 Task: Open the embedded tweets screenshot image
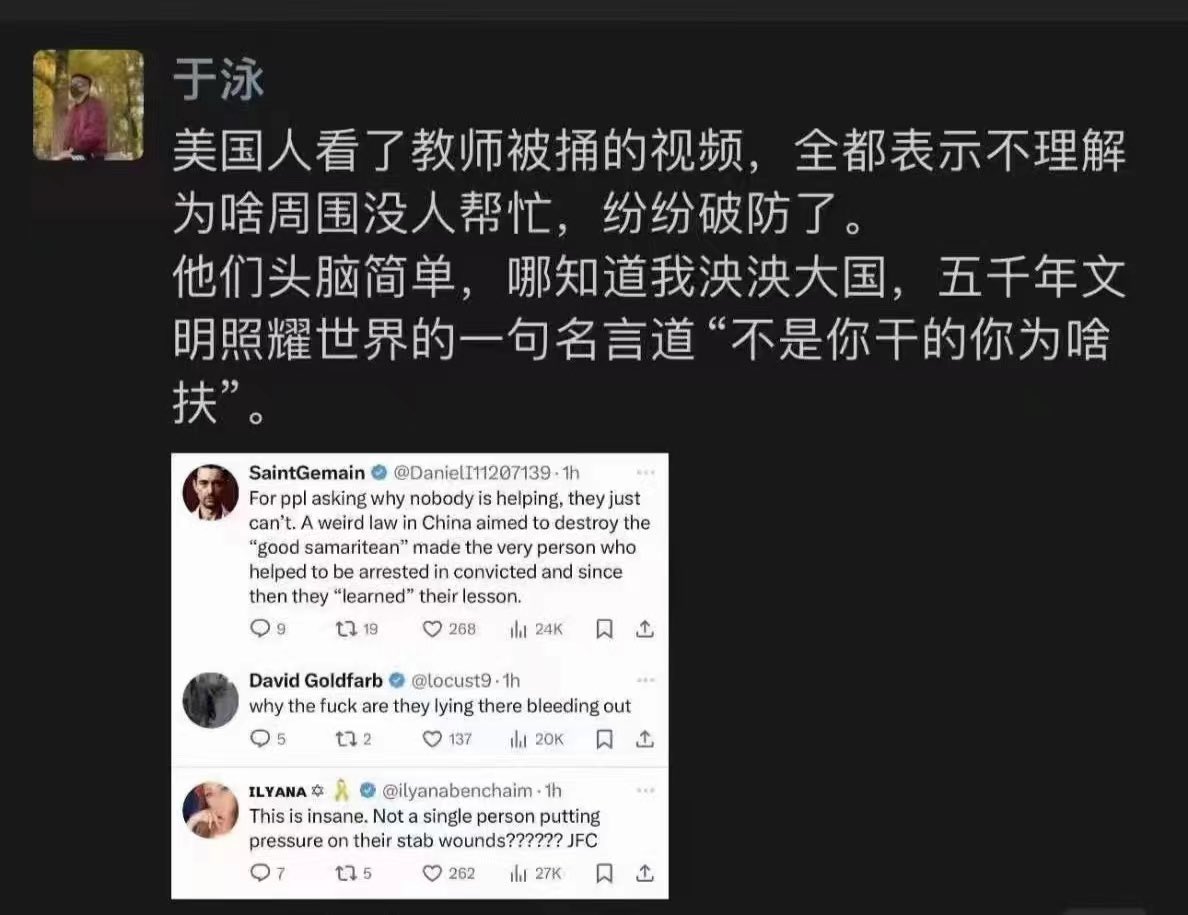[x=420, y=676]
